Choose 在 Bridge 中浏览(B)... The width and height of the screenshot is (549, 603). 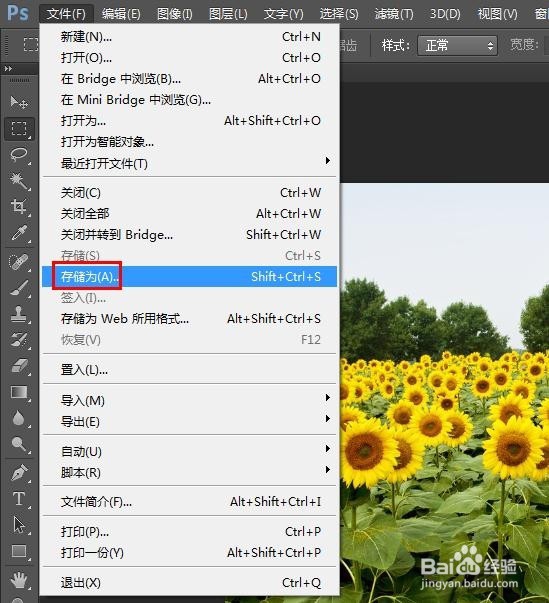(x=189, y=79)
